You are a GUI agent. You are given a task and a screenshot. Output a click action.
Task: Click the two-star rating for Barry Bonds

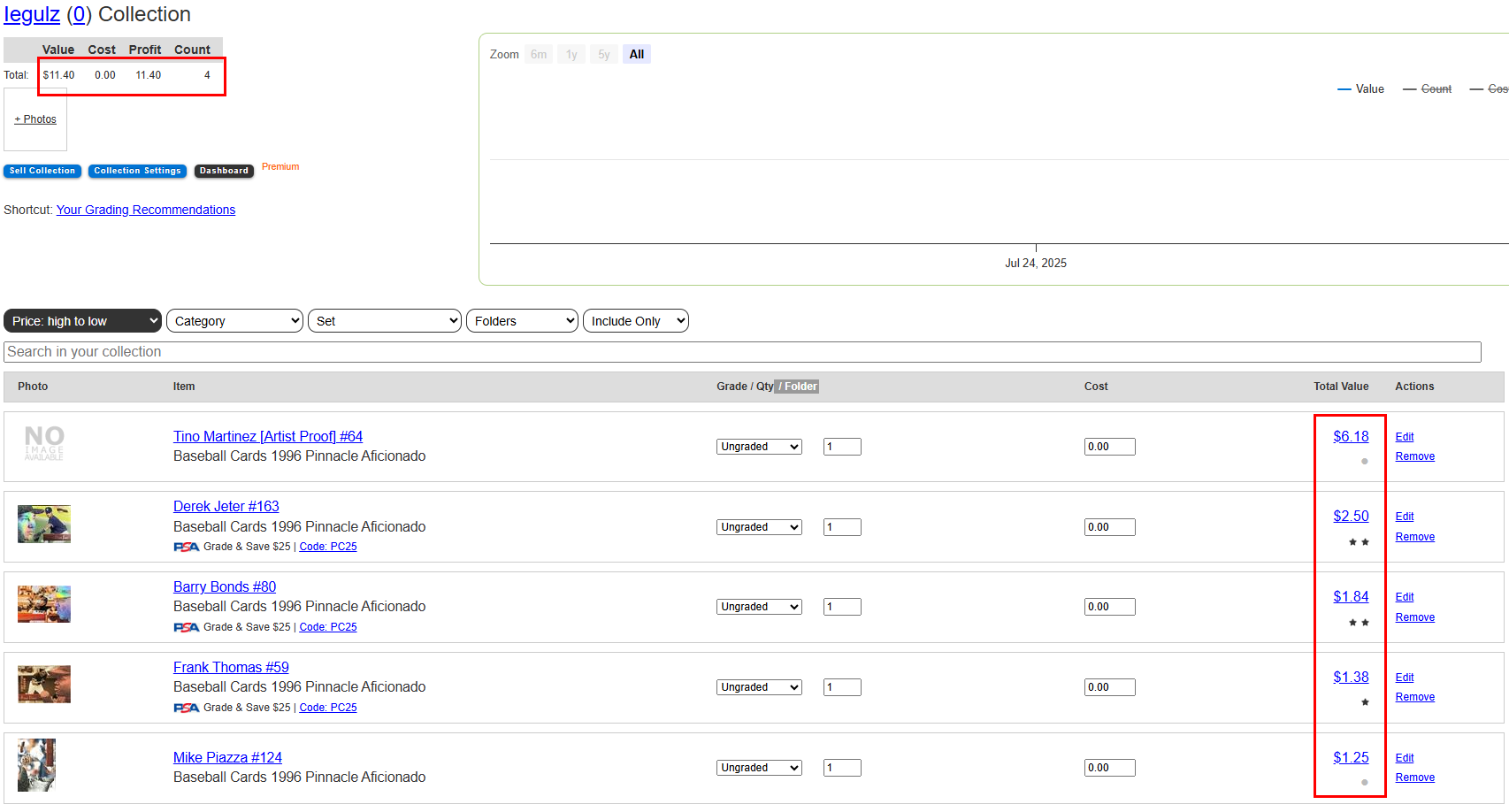click(1360, 623)
